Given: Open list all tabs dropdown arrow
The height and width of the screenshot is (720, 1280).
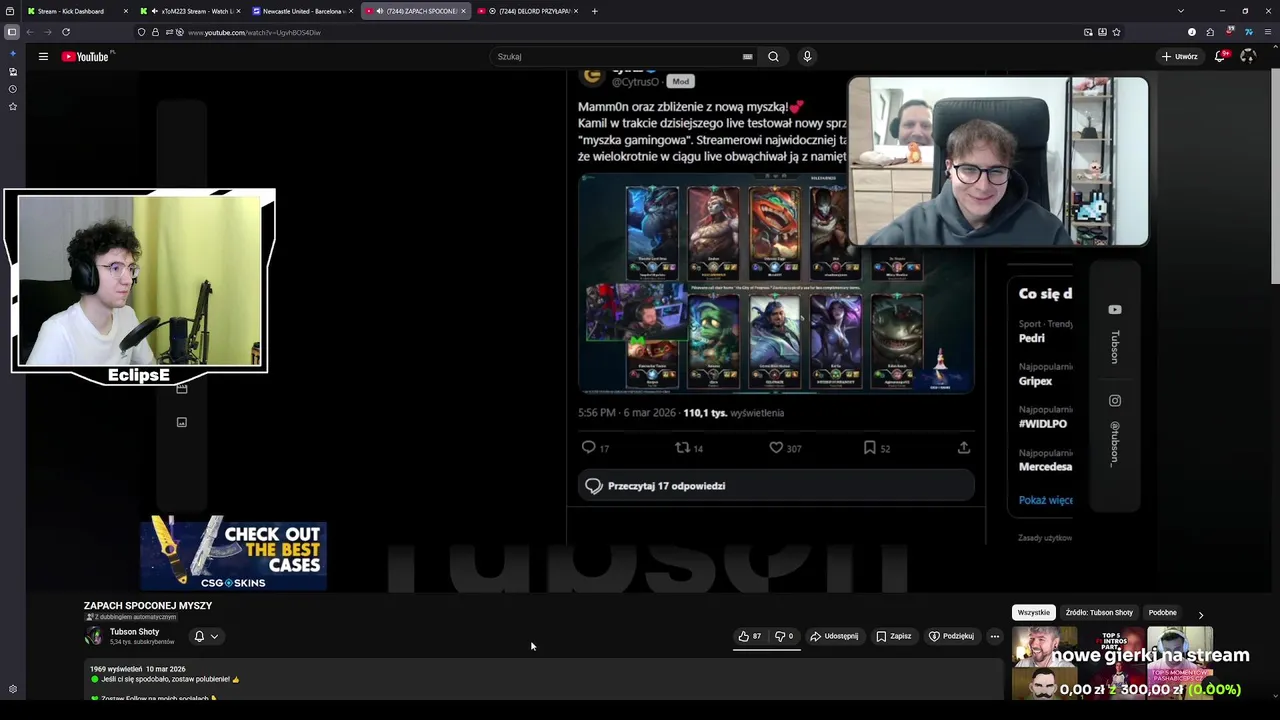Looking at the screenshot, I should coord(1179,11).
